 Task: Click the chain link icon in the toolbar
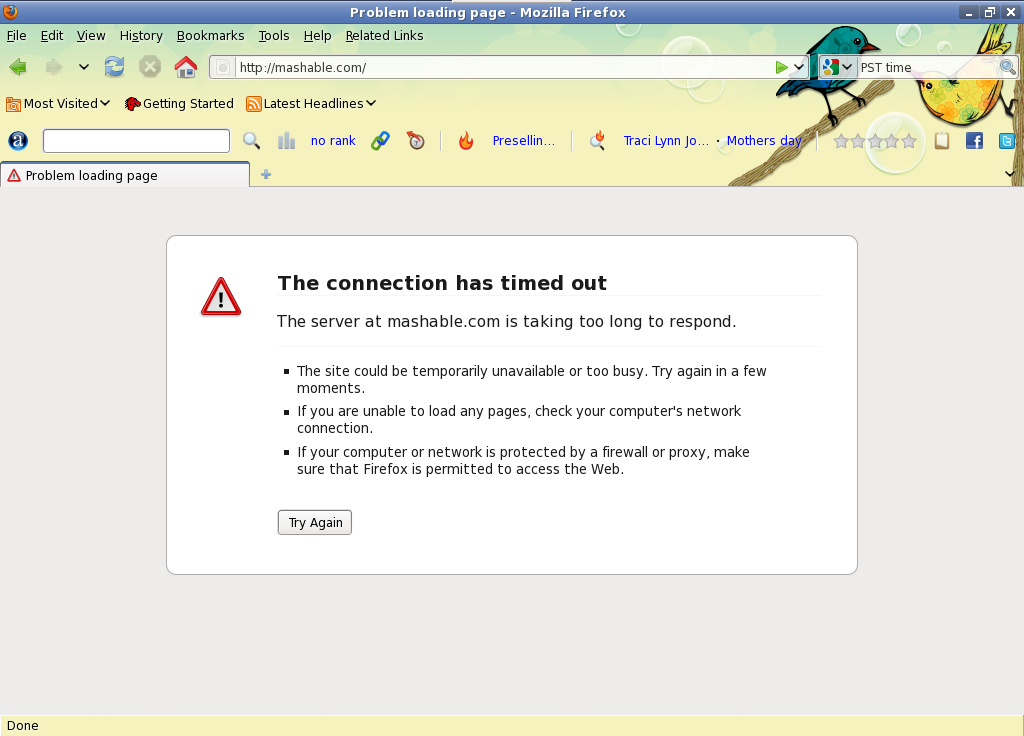point(380,140)
